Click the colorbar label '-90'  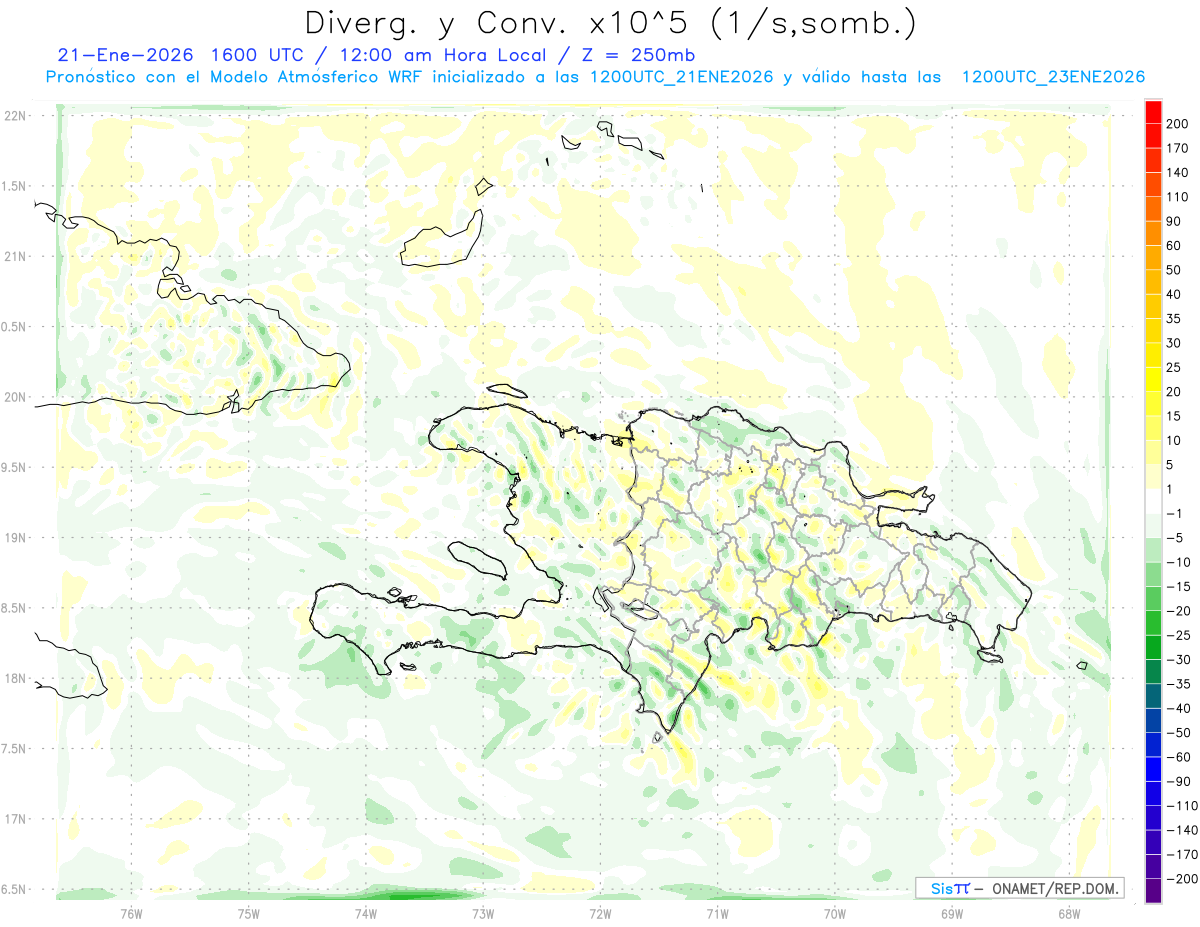(1179, 782)
